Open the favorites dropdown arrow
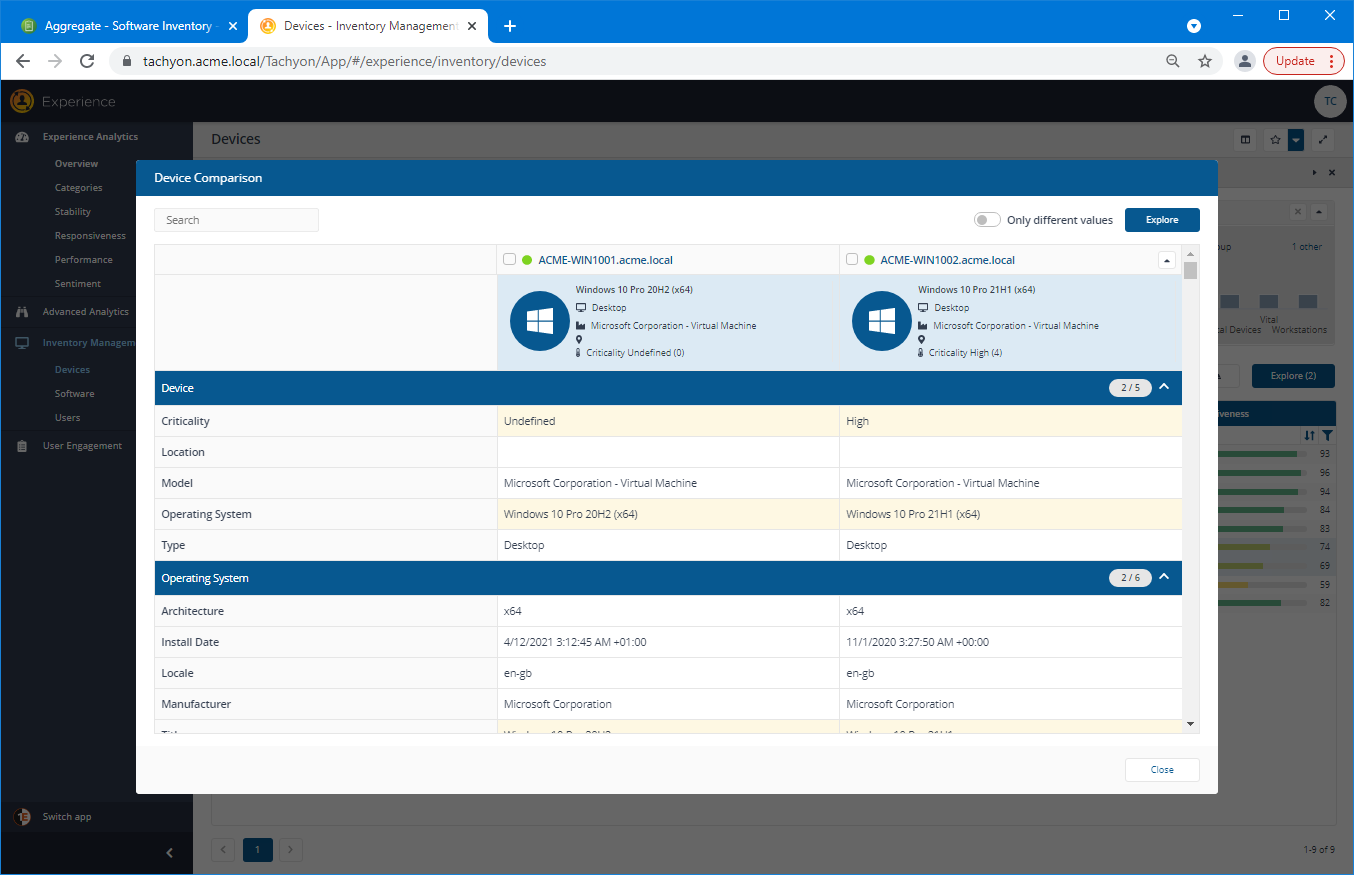 [x=1296, y=140]
